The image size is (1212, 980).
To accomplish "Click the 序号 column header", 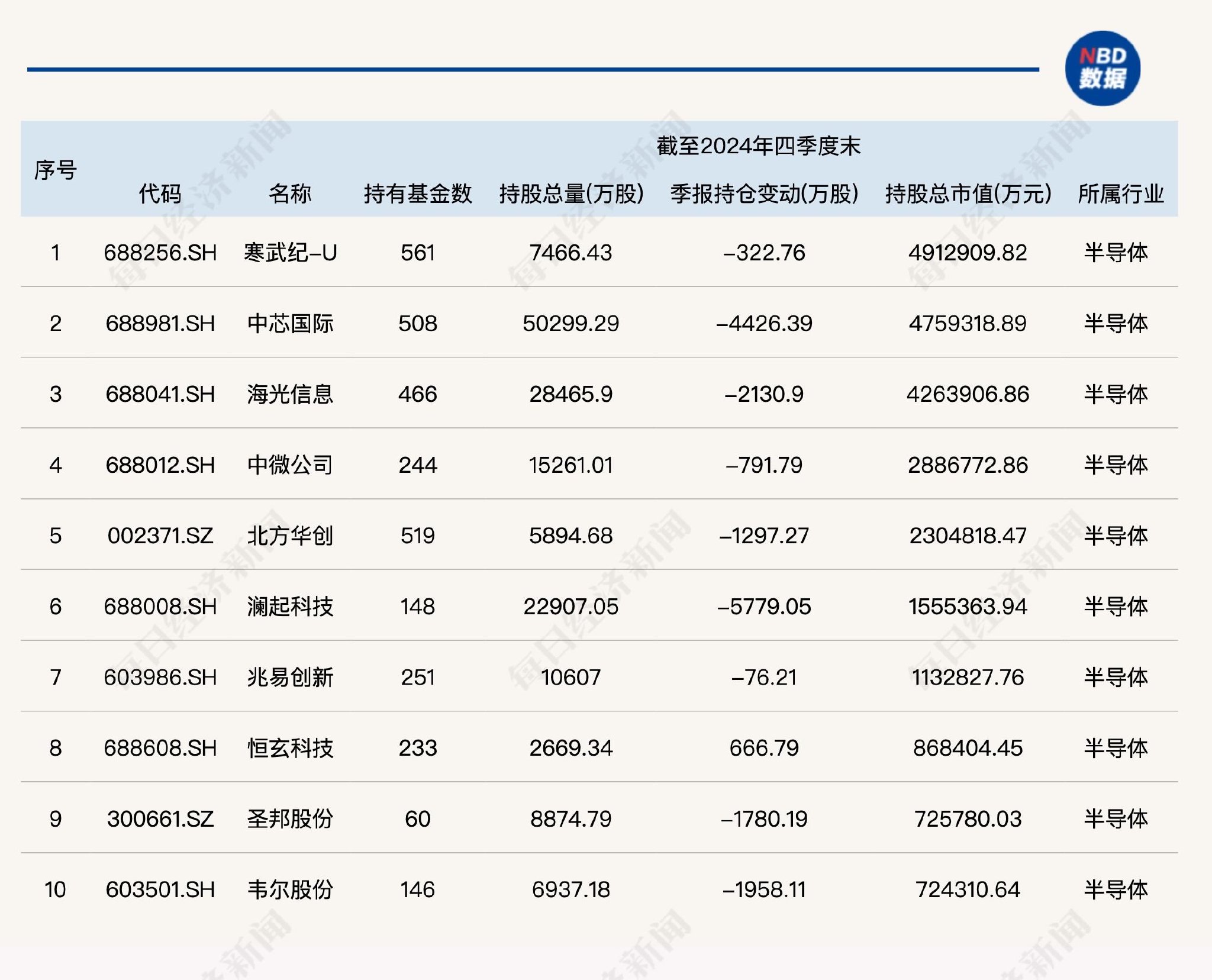I will [56, 170].
